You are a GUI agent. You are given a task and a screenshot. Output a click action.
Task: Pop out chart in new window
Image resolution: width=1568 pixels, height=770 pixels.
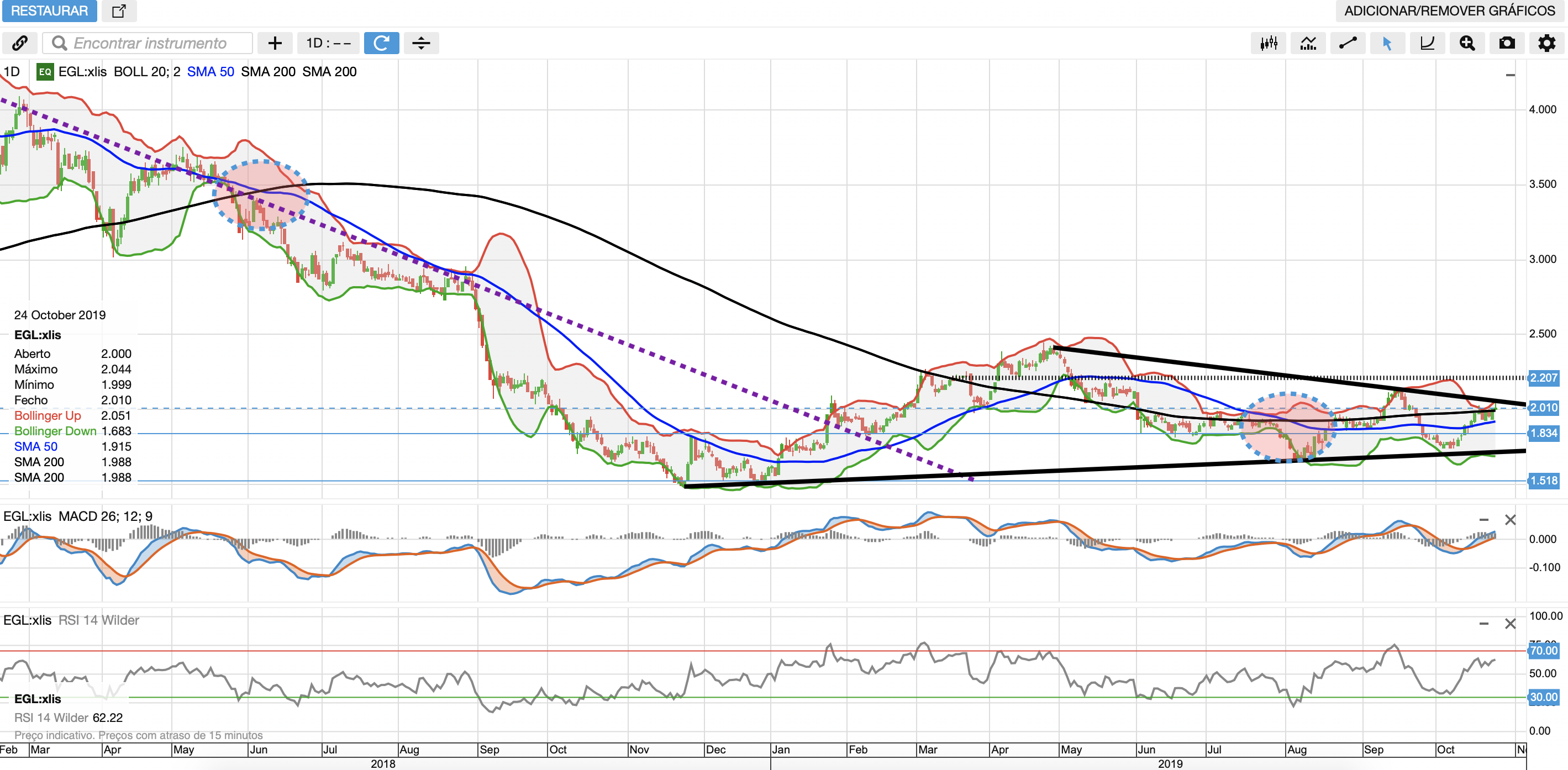[119, 11]
